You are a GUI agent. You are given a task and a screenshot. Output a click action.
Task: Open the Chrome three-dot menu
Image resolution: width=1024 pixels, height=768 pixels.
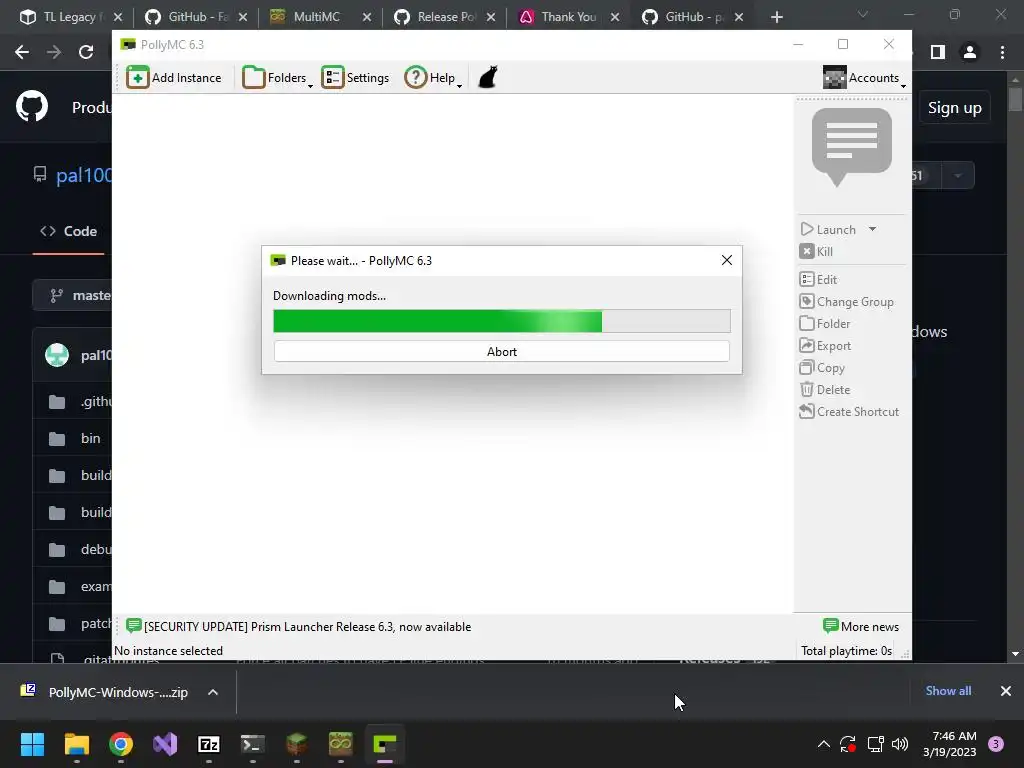1002,52
